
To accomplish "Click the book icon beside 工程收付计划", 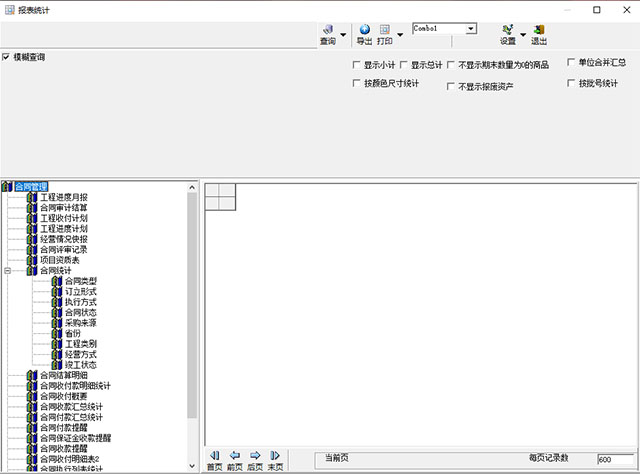I will point(32,218).
